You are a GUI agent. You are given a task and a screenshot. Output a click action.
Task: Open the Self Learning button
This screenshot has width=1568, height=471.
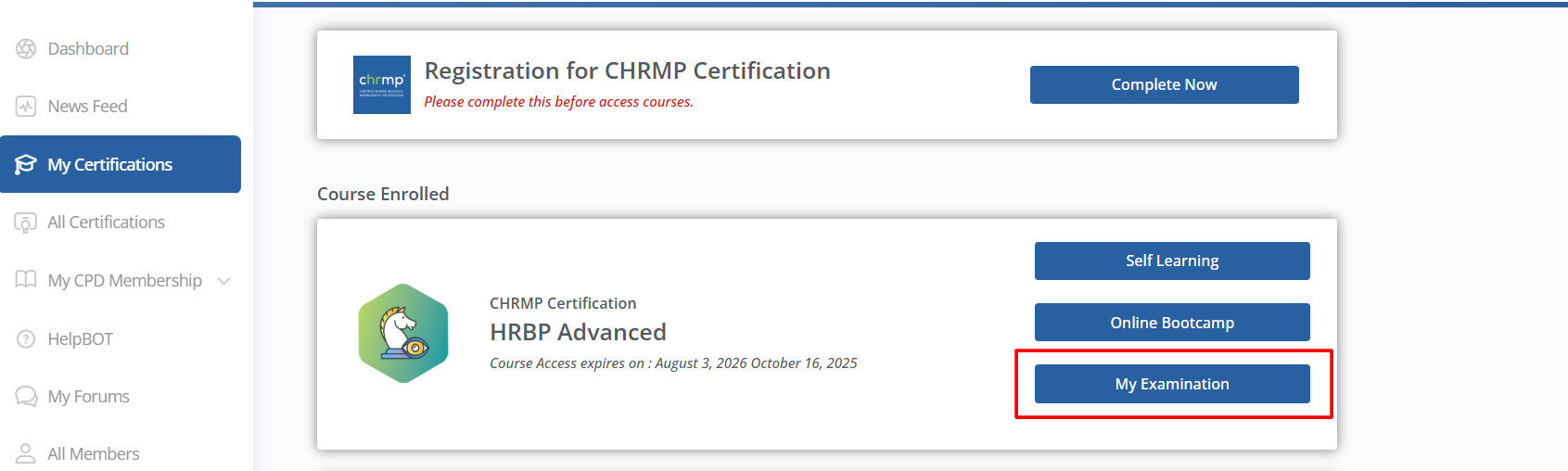pos(1172,261)
